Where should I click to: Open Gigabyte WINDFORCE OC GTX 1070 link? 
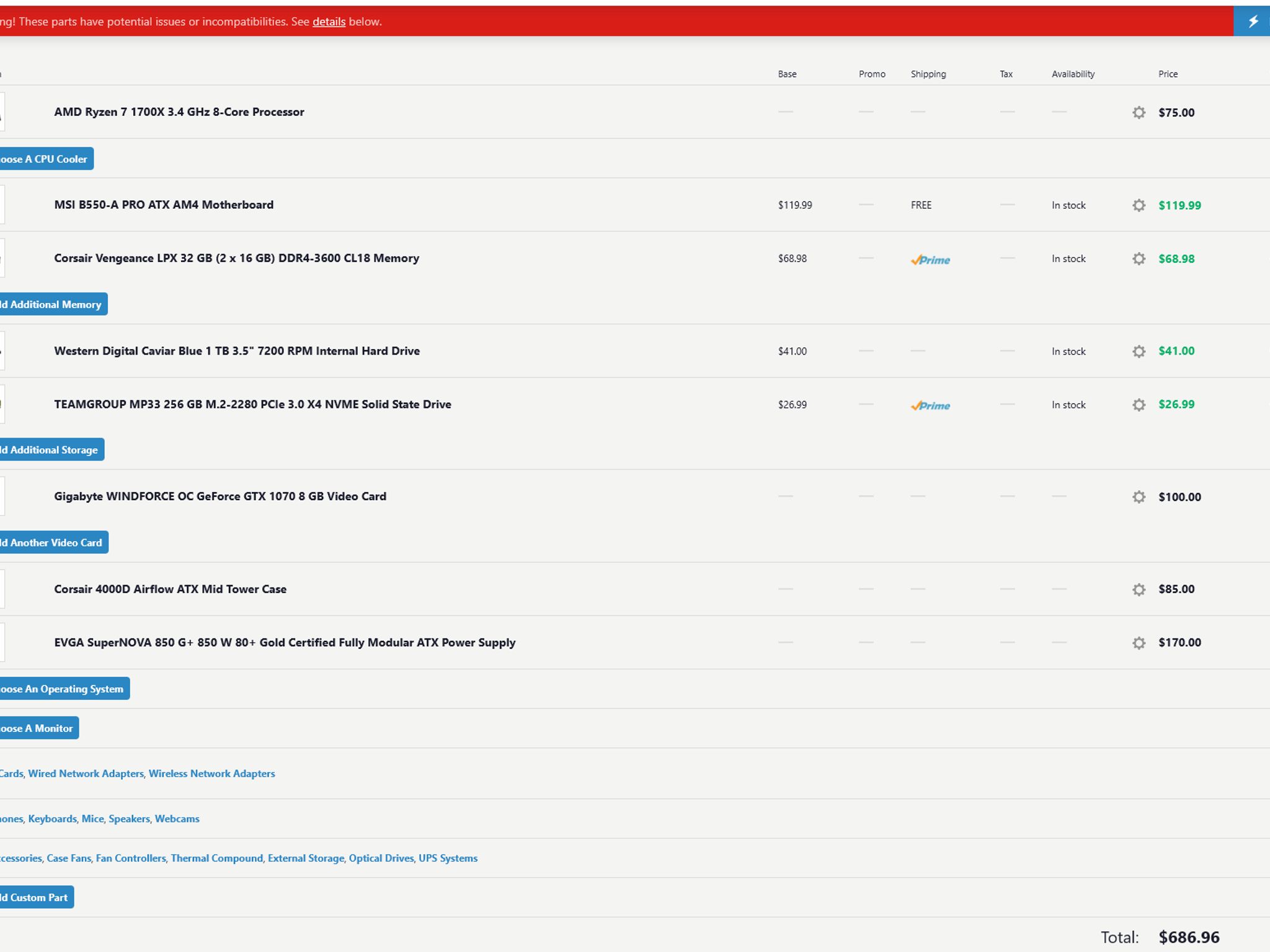coord(220,496)
